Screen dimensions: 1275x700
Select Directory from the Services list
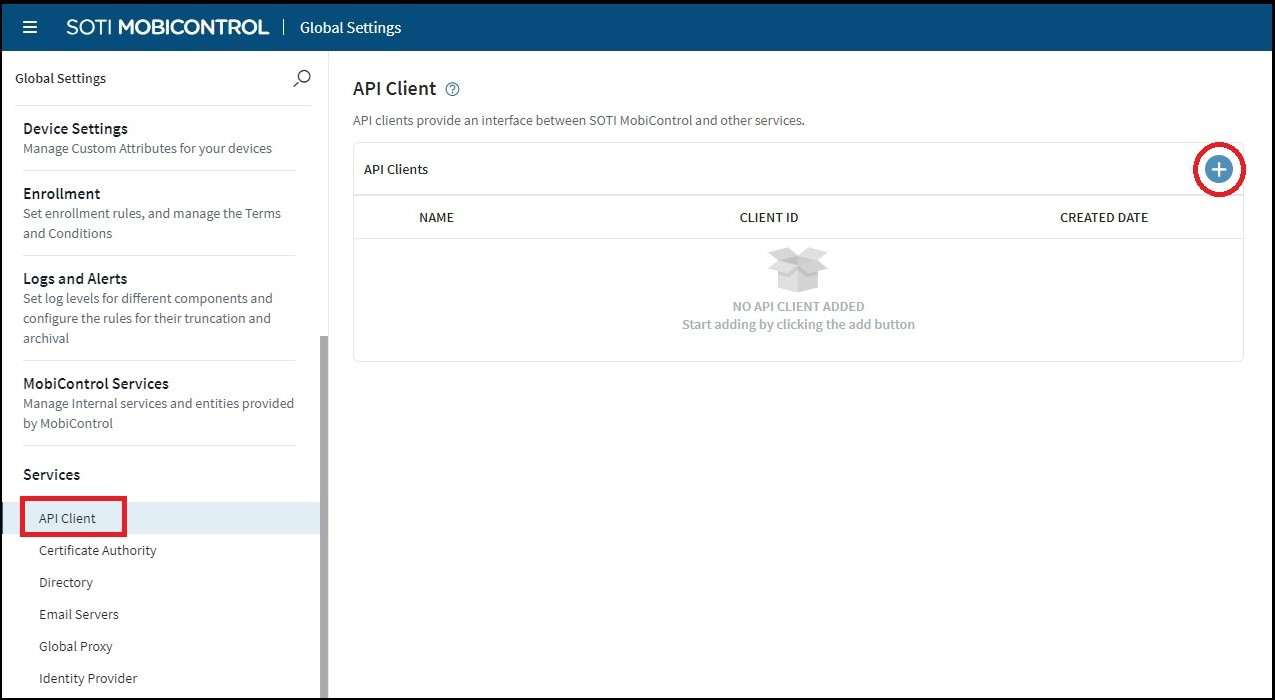[x=66, y=582]
